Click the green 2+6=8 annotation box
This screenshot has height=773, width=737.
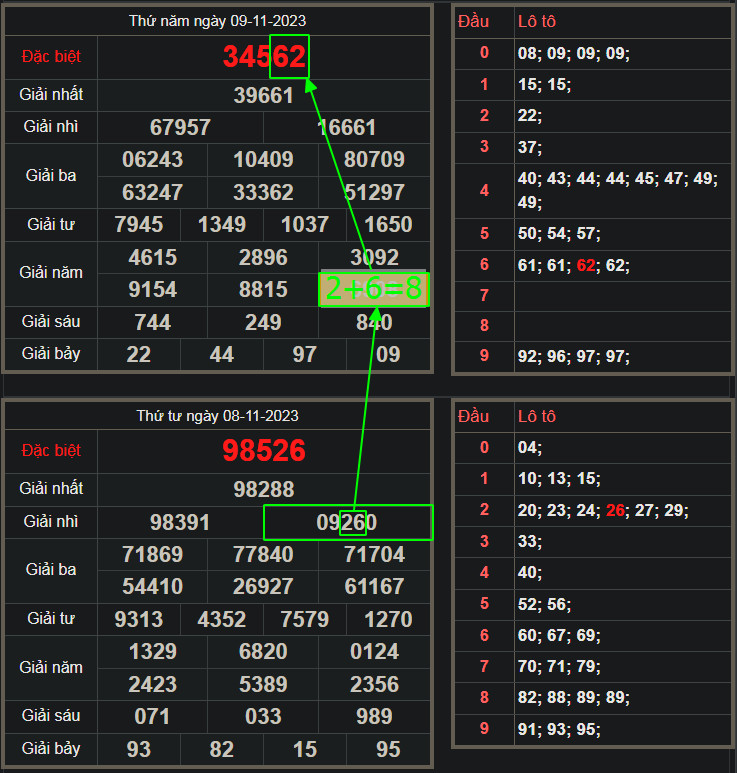[x=374, y=289]
